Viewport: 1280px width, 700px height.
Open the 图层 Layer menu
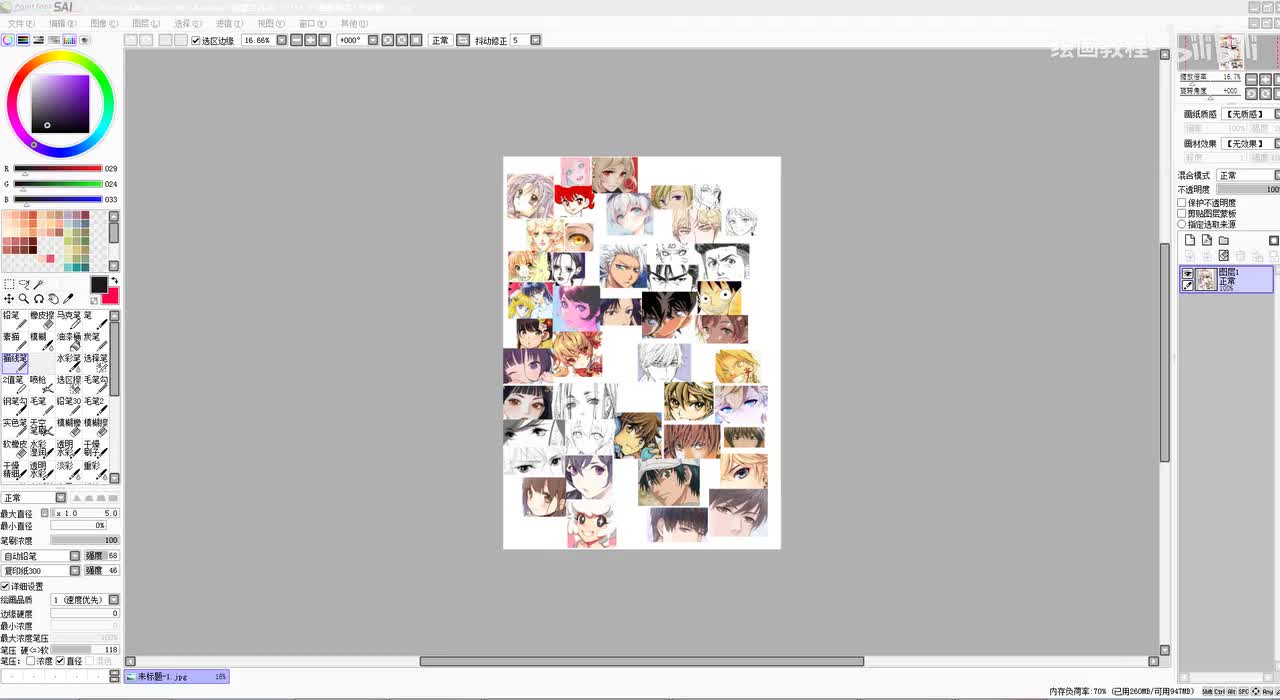[146, 23]
